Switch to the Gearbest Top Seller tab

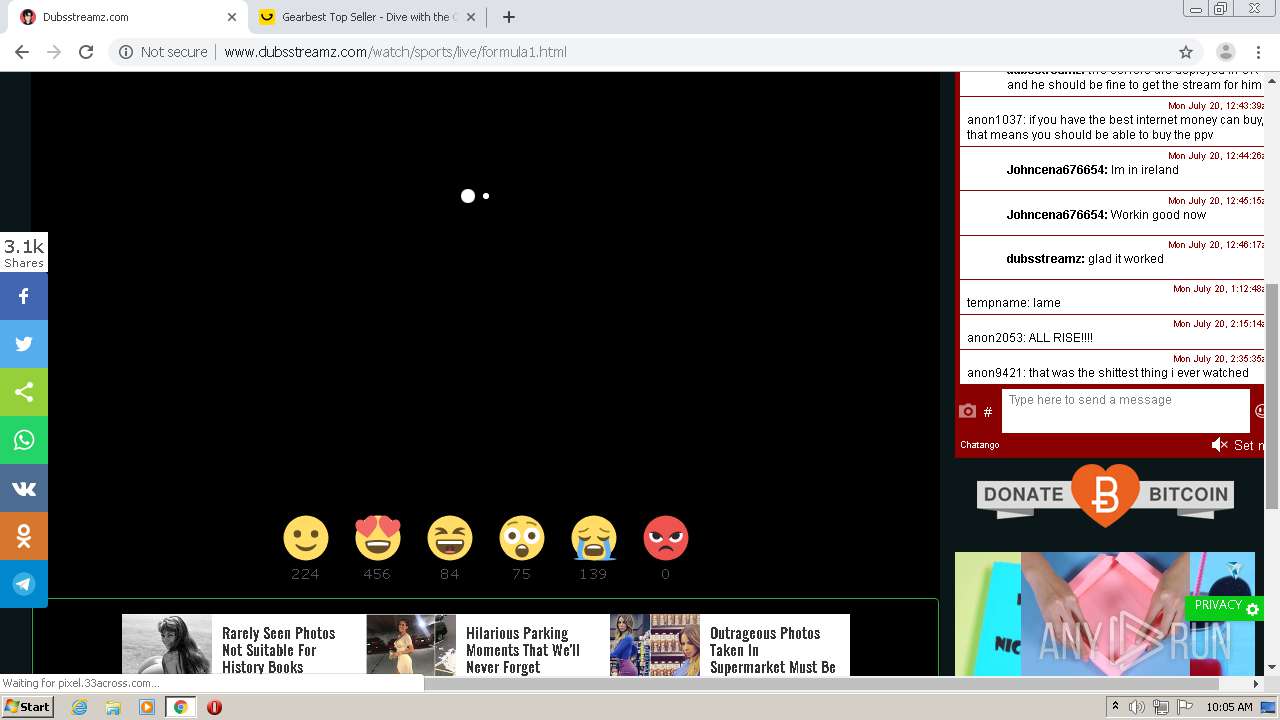tap(367, 17)
